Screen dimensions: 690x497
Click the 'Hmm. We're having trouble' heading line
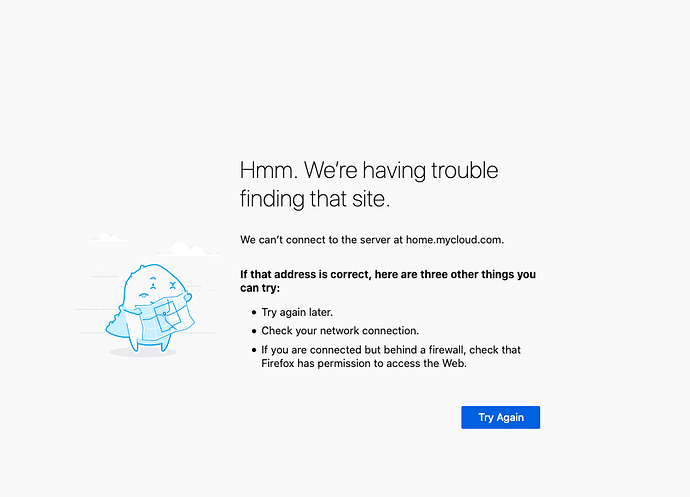pyautogui.click(x=369, y=170)
